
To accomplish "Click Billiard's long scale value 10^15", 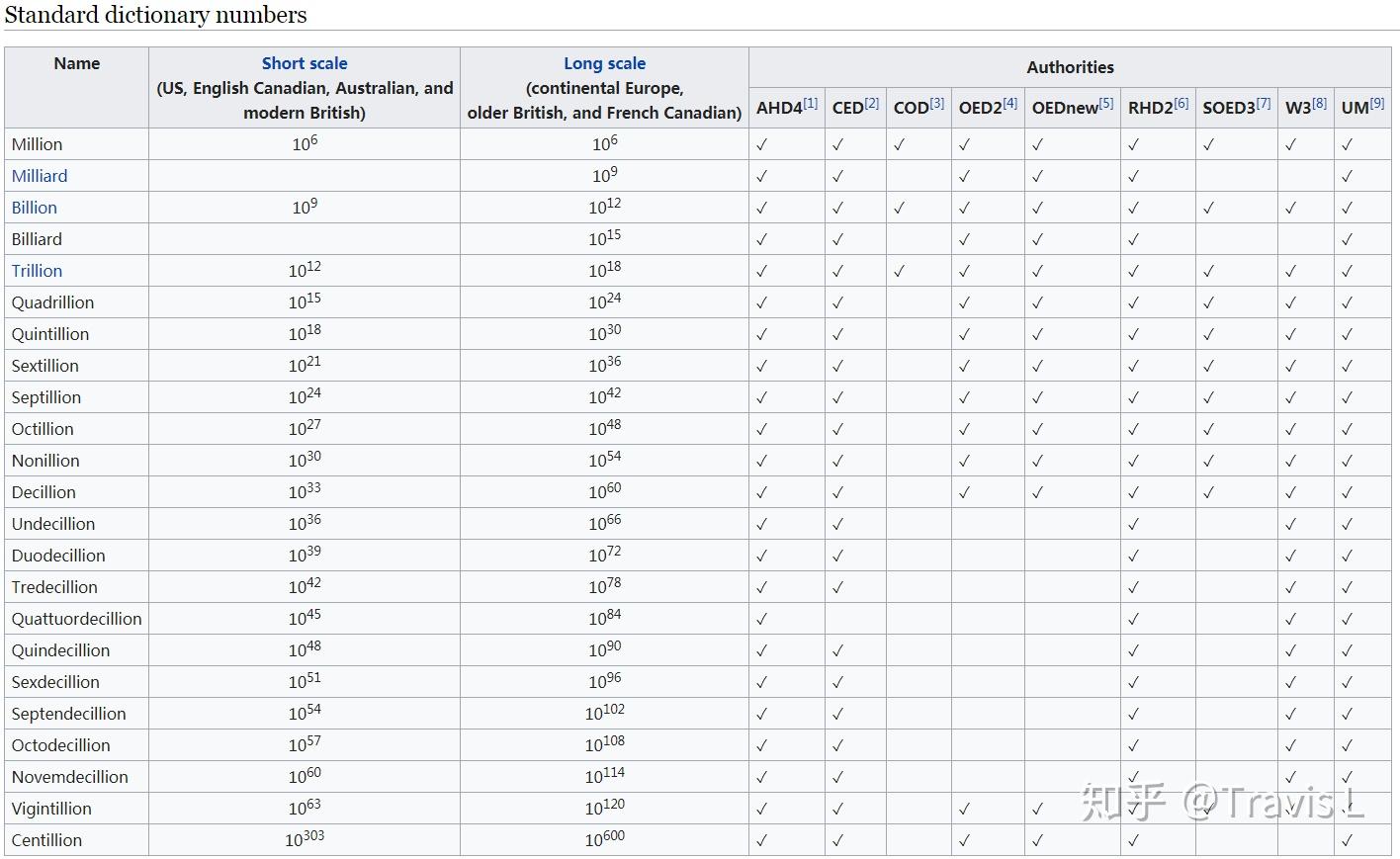I will 604,238.
